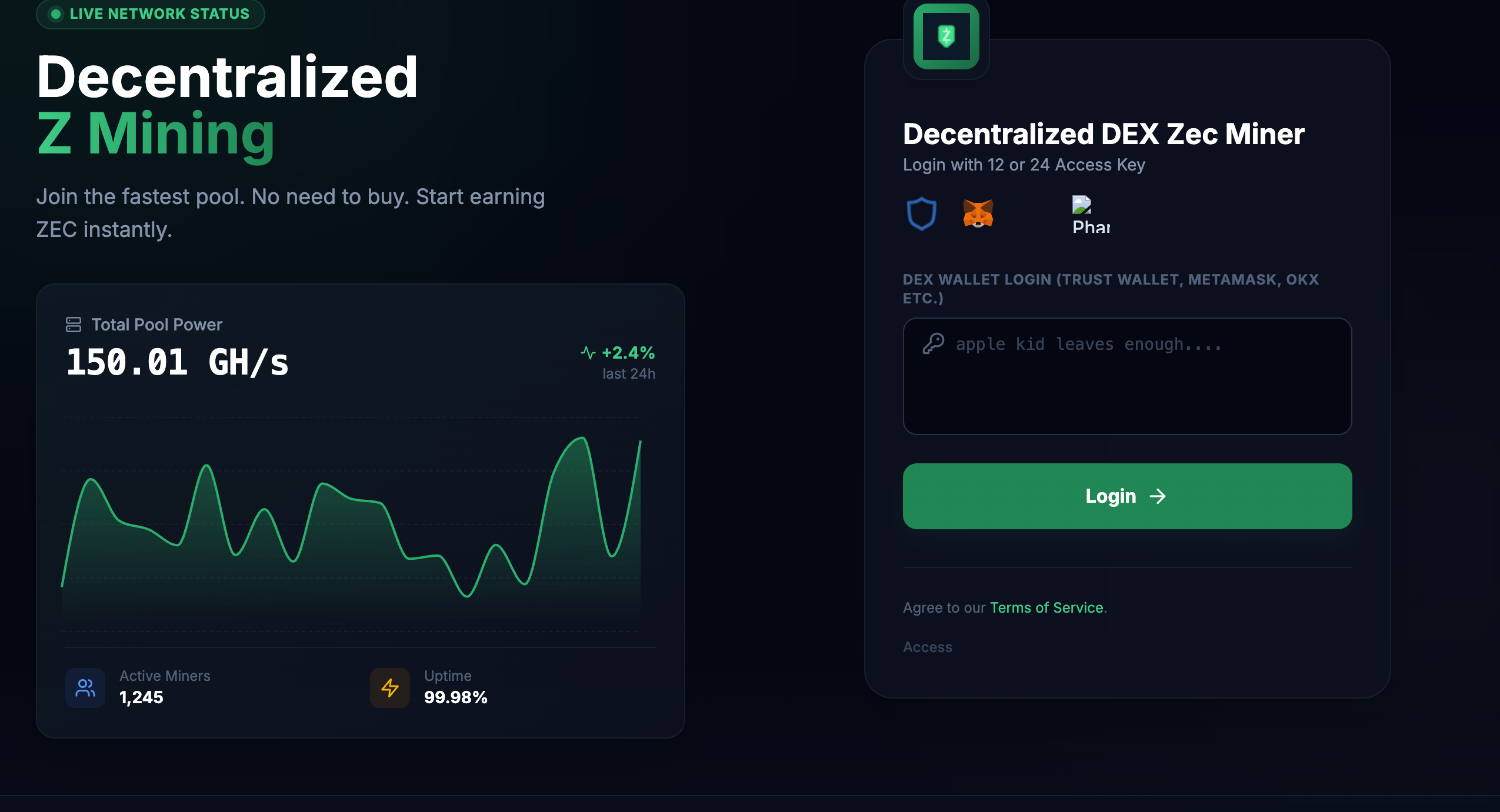Click the Trust Wallet blue shield icon

(921, 213)
